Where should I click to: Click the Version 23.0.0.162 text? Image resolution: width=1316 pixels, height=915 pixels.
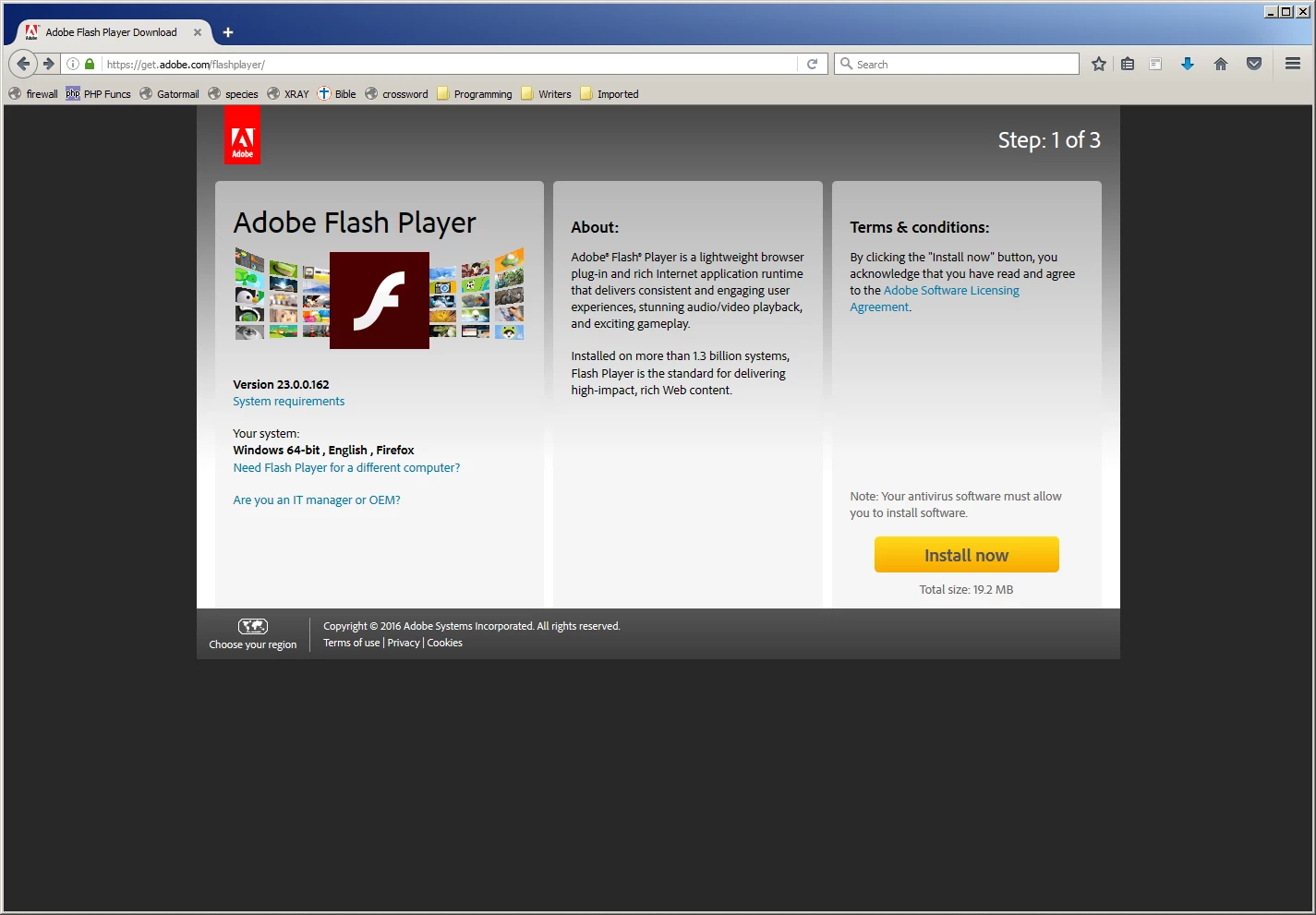281,384
